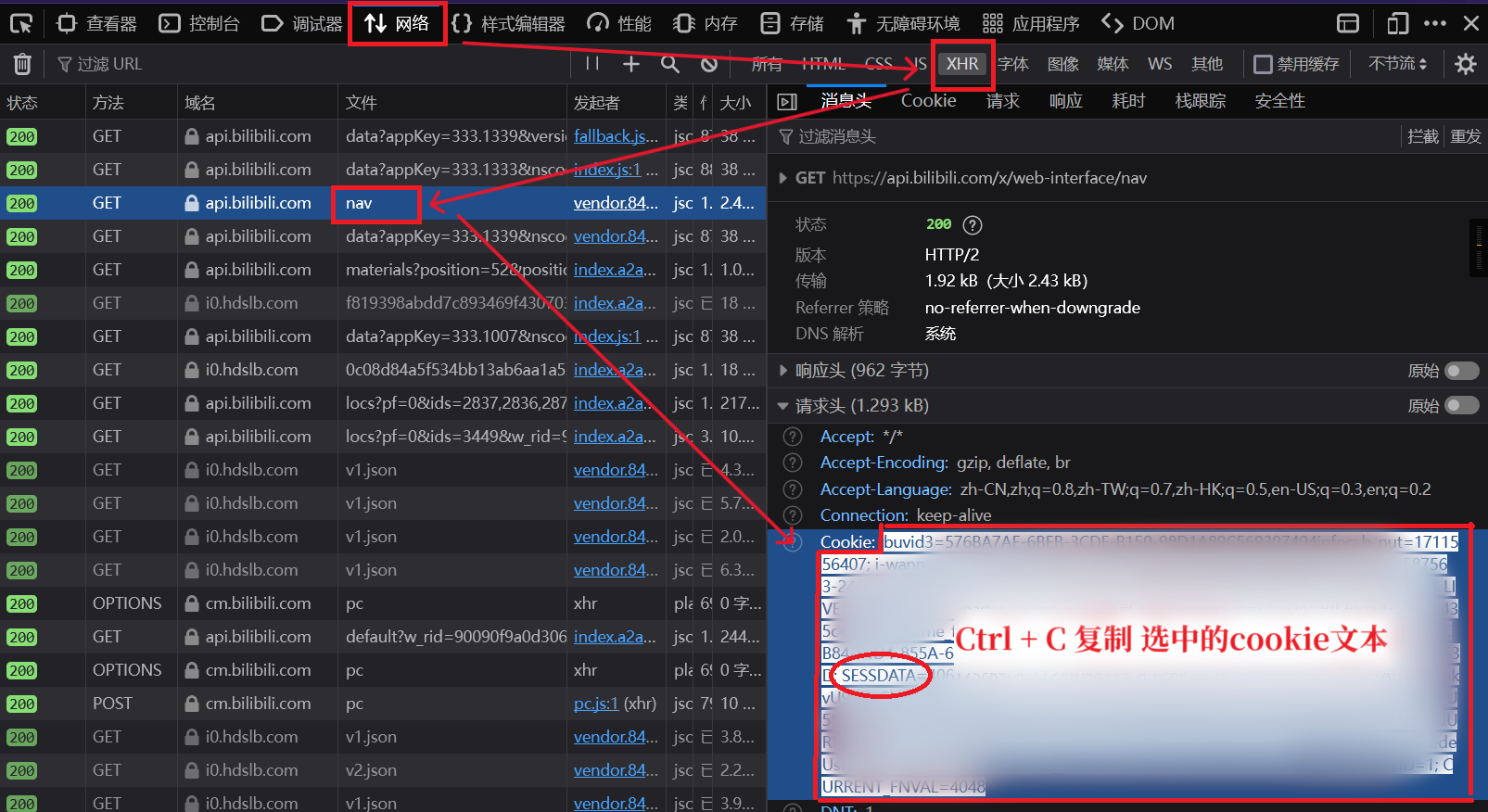Screen dimensions: 1488x812
Task: Filter requests by HTML type
Action: point(823,64)
